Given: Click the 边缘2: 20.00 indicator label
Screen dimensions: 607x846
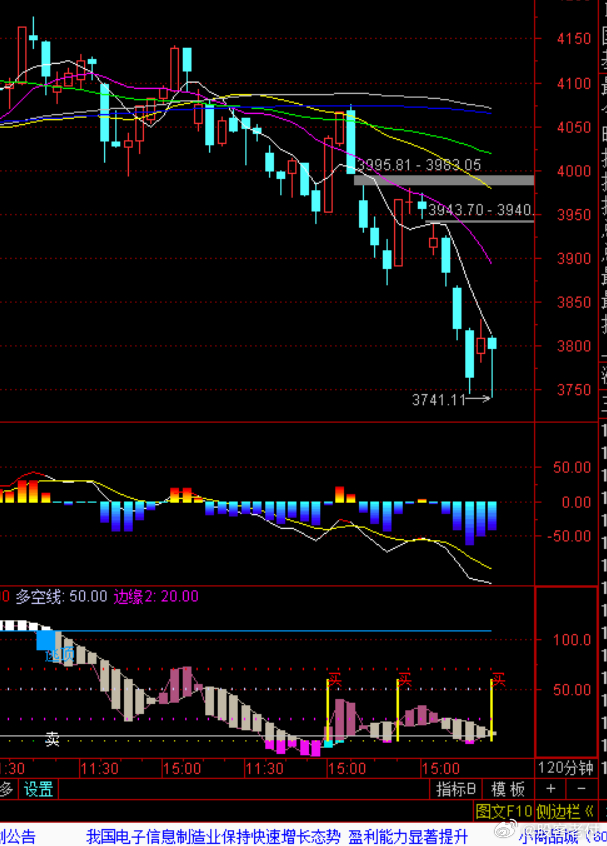Looking at the screenshot, I should tap(156, 596).
